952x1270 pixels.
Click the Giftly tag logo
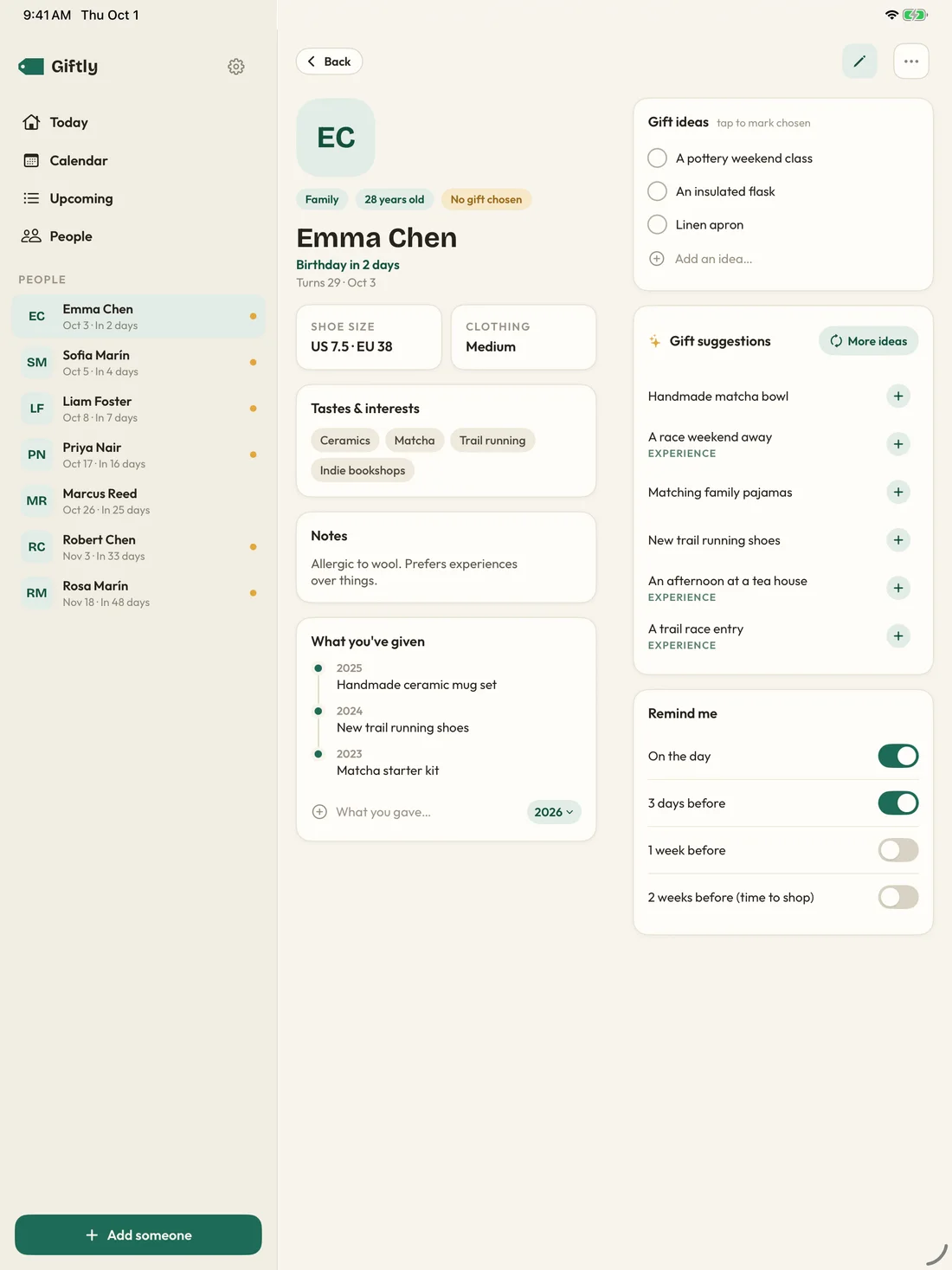pos(31,67)
